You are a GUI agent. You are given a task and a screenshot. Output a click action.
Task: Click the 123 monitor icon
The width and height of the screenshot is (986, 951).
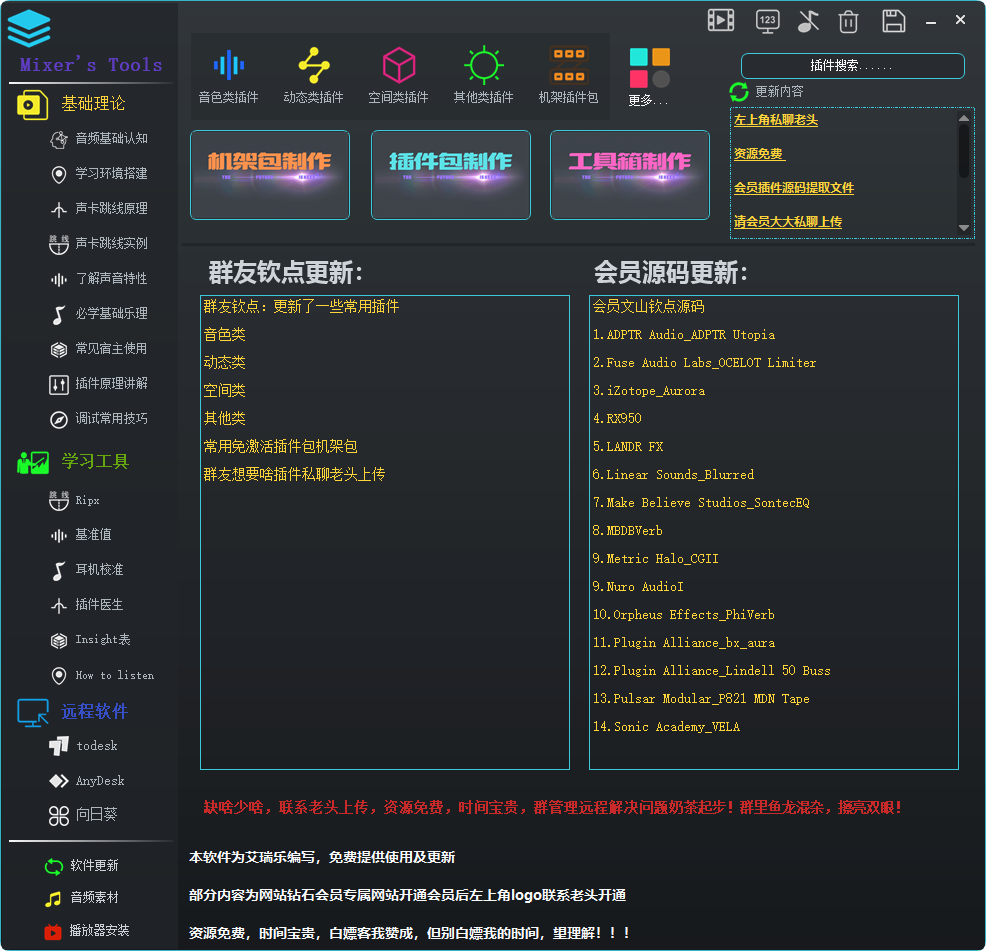pyautogui.click(x=767, y=21)
